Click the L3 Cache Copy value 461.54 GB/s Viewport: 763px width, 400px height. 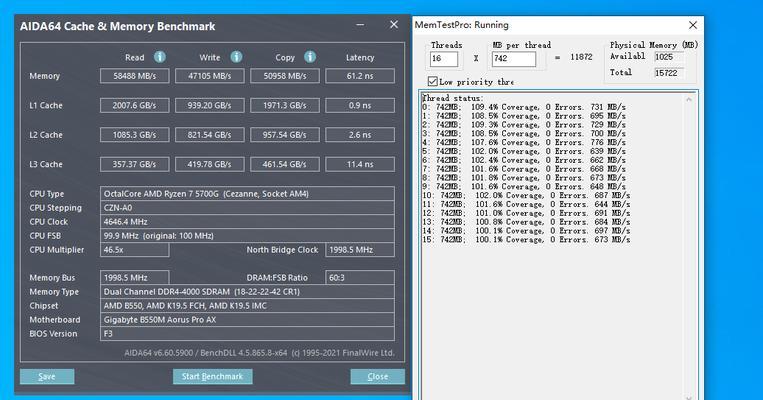point(285,164)
